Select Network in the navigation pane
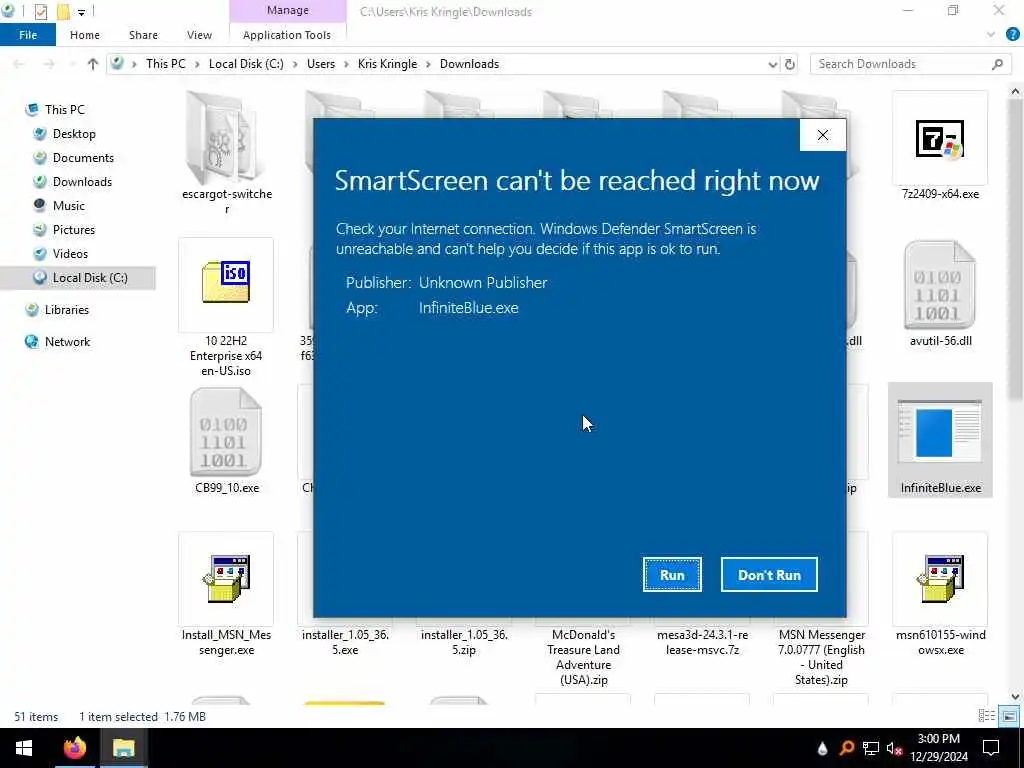The width and height of the screenshot is (1024, 768). 67,342
